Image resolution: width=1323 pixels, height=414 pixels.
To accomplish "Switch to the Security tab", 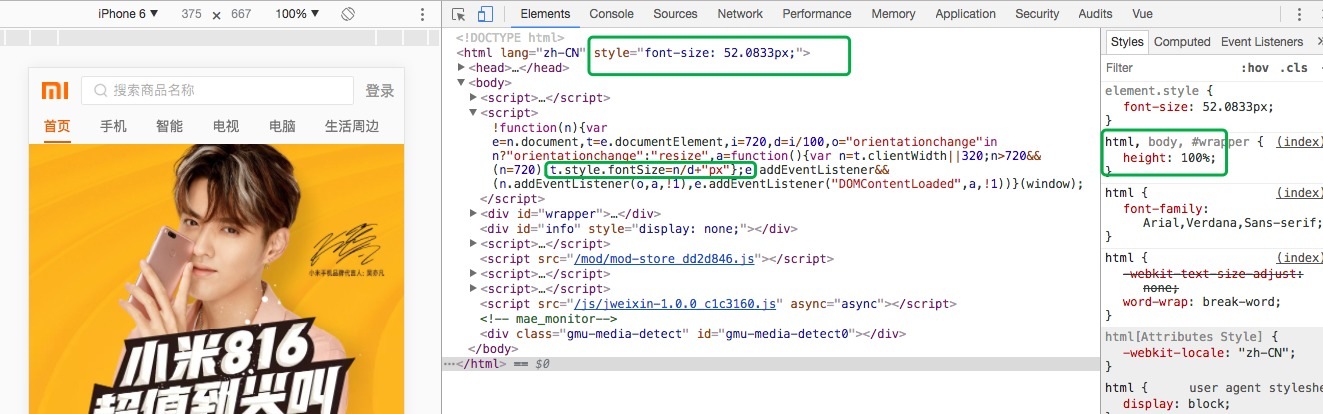I will point(1037,14).
